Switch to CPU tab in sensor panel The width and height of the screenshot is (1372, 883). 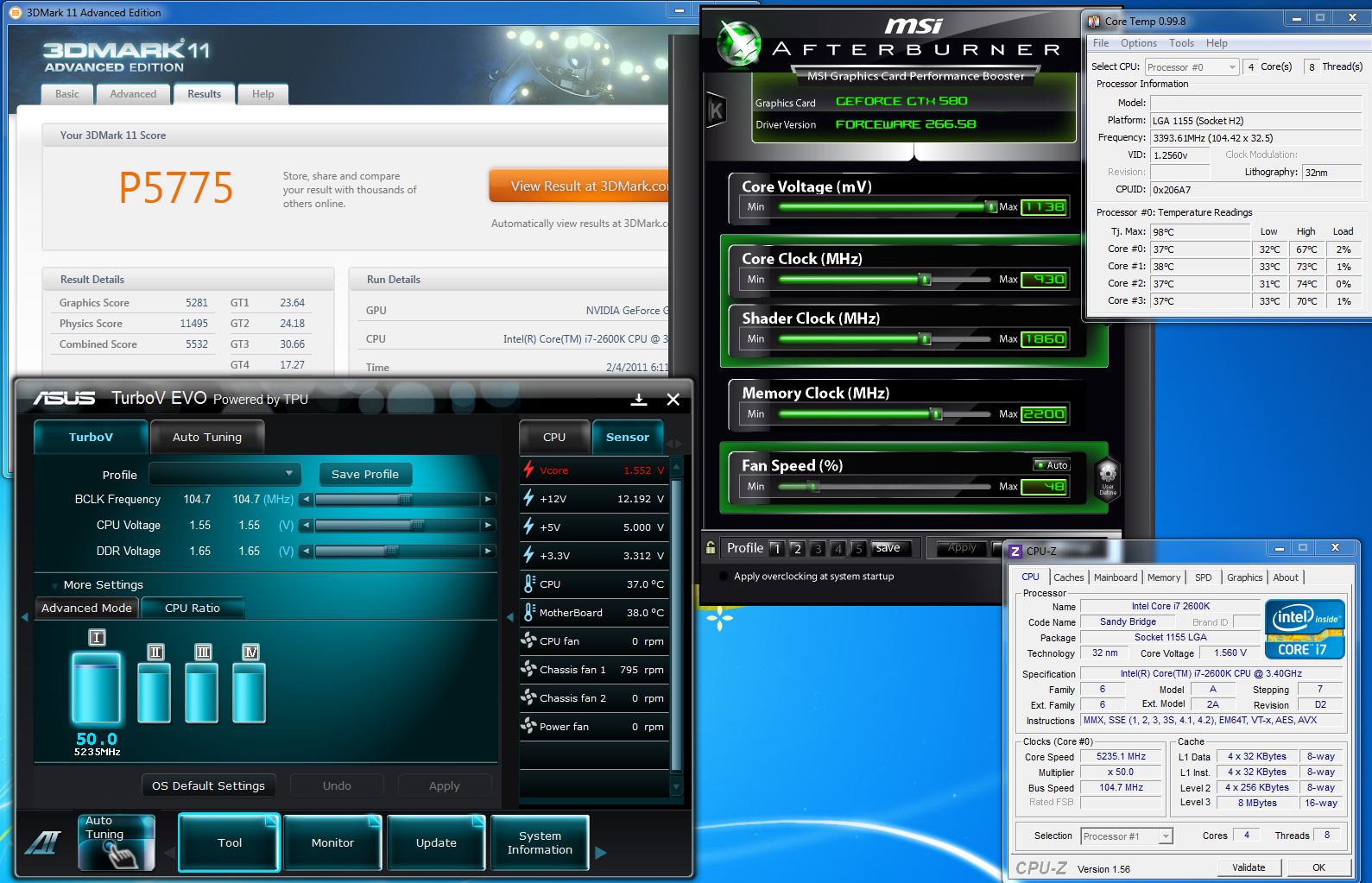(554, 437)
